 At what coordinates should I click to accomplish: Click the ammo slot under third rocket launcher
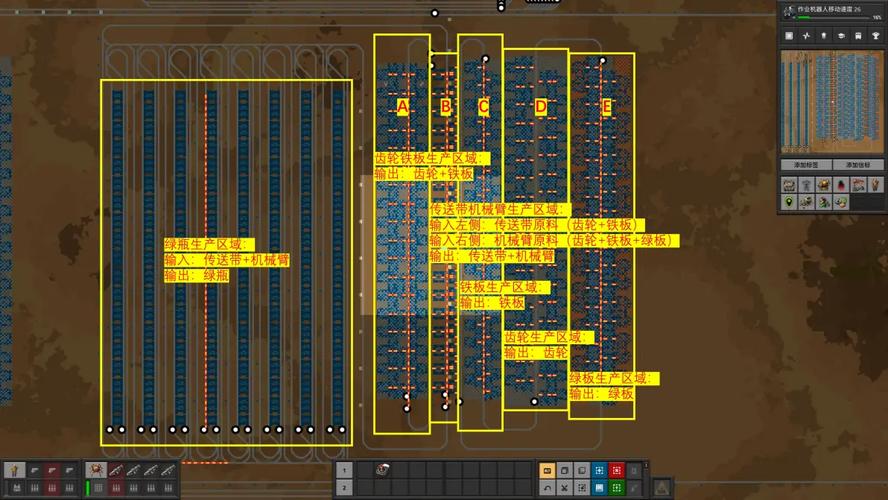pyautogui.click(x=151, y=488)
